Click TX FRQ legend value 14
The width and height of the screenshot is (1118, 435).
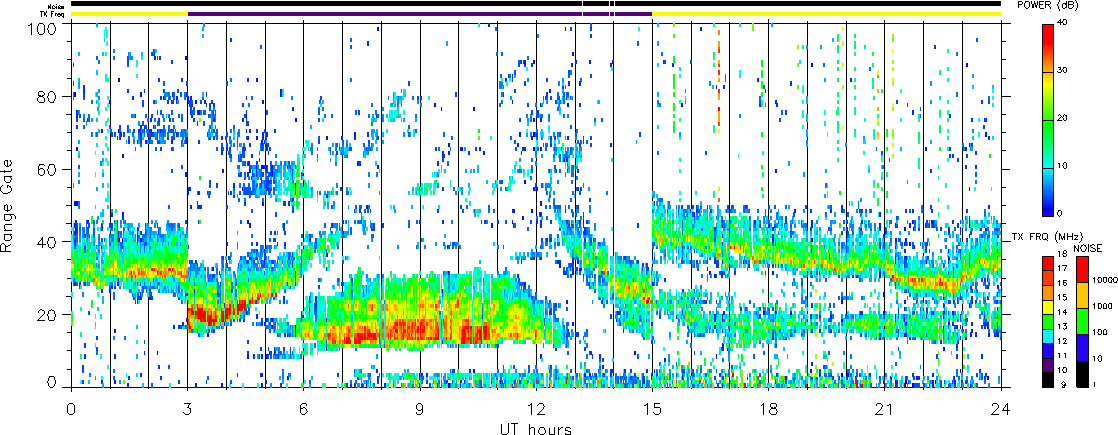[1062, 312]
